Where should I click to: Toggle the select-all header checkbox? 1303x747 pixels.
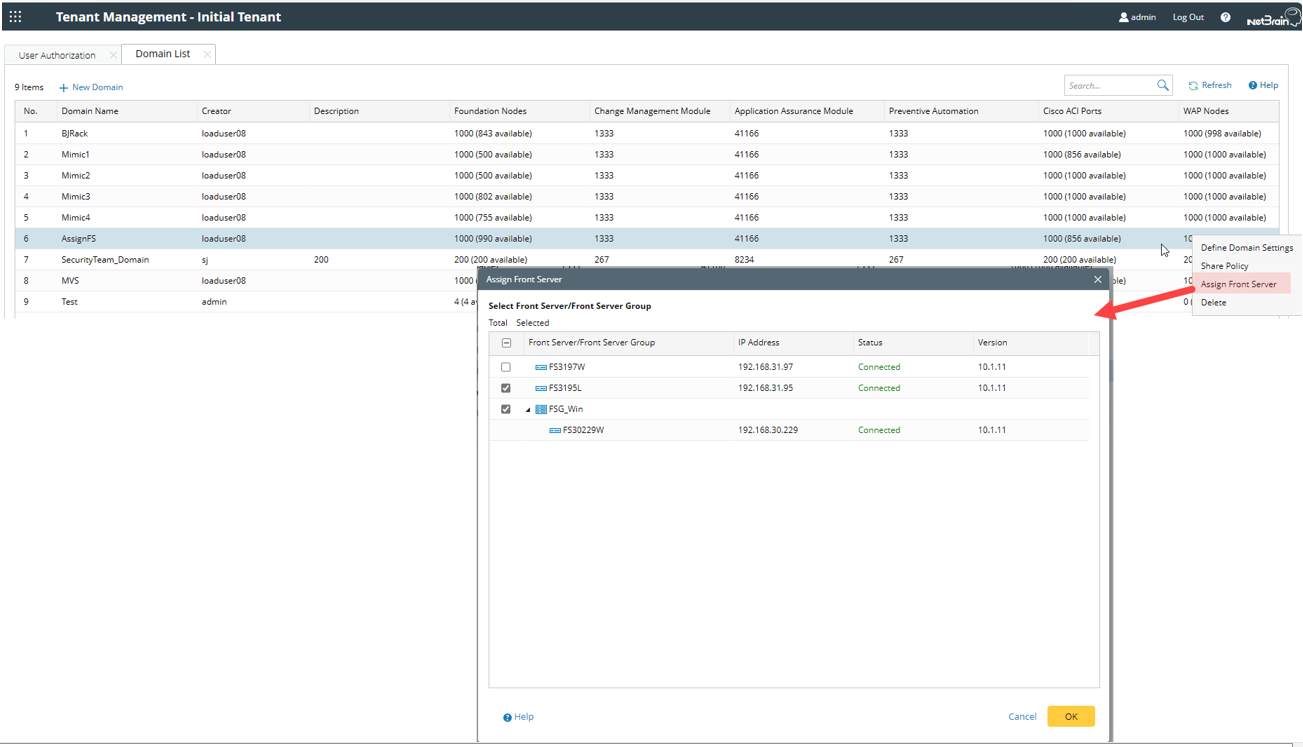(x=506, y=343)
